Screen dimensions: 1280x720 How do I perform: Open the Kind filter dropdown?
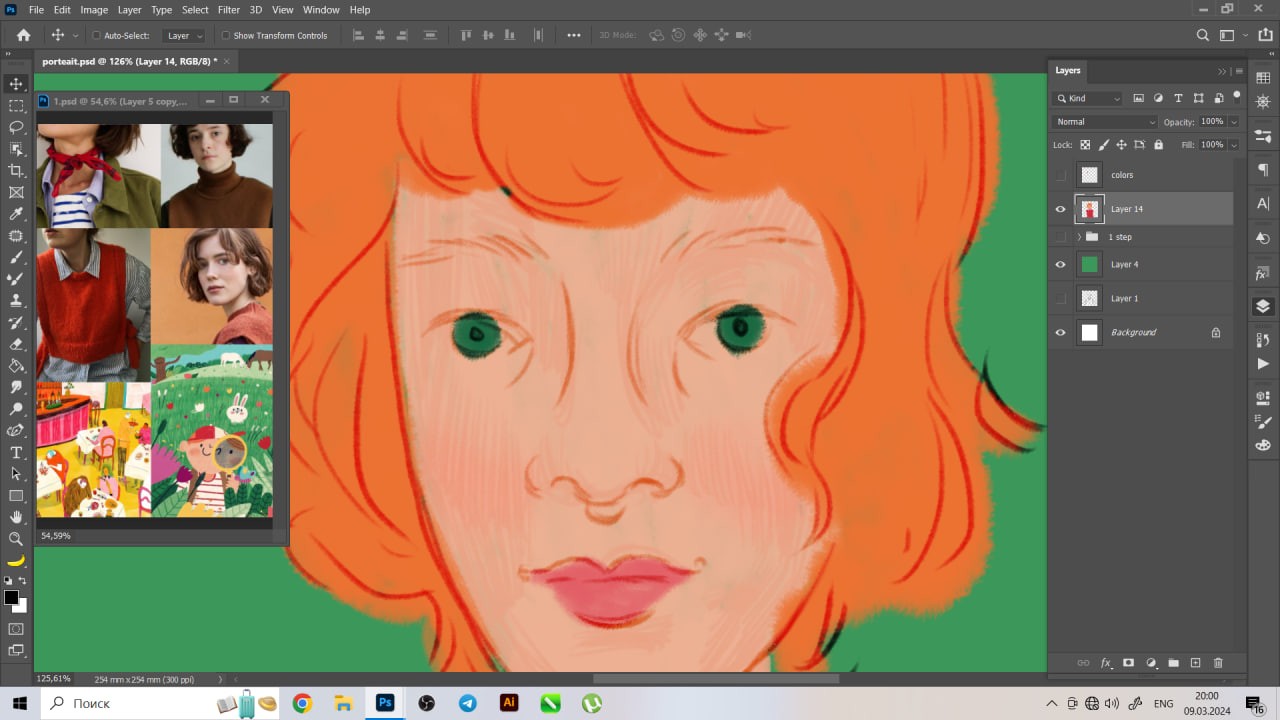(1087, 98)
